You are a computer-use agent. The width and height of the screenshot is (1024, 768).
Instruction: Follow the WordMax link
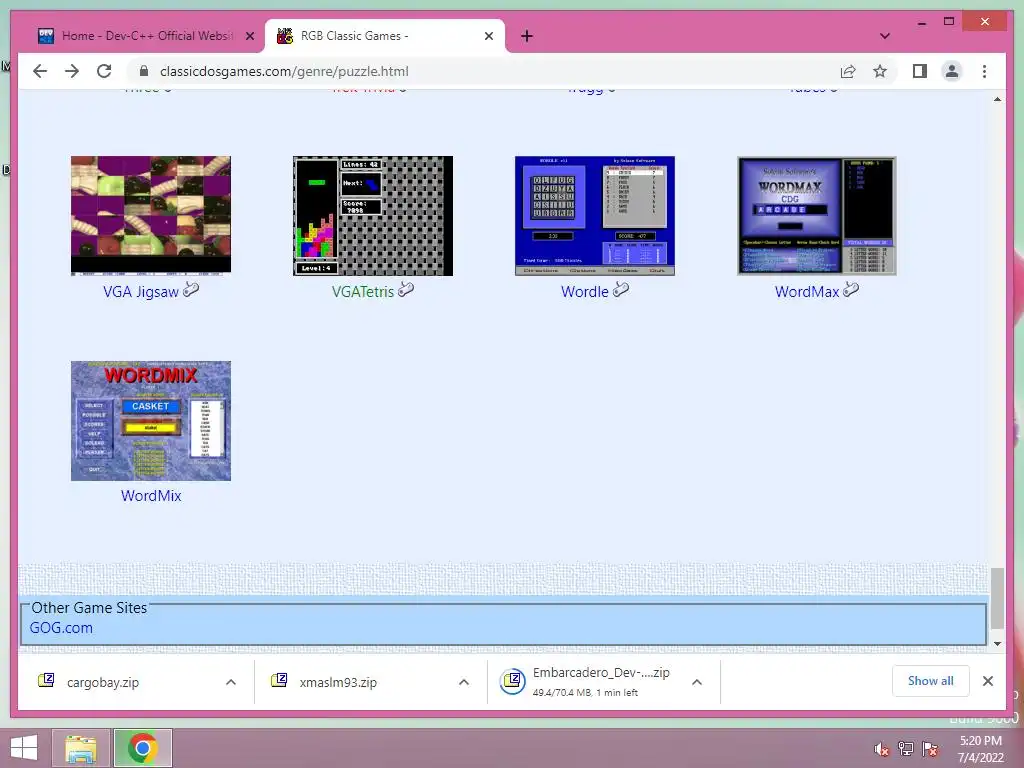[x=807, y=292]
